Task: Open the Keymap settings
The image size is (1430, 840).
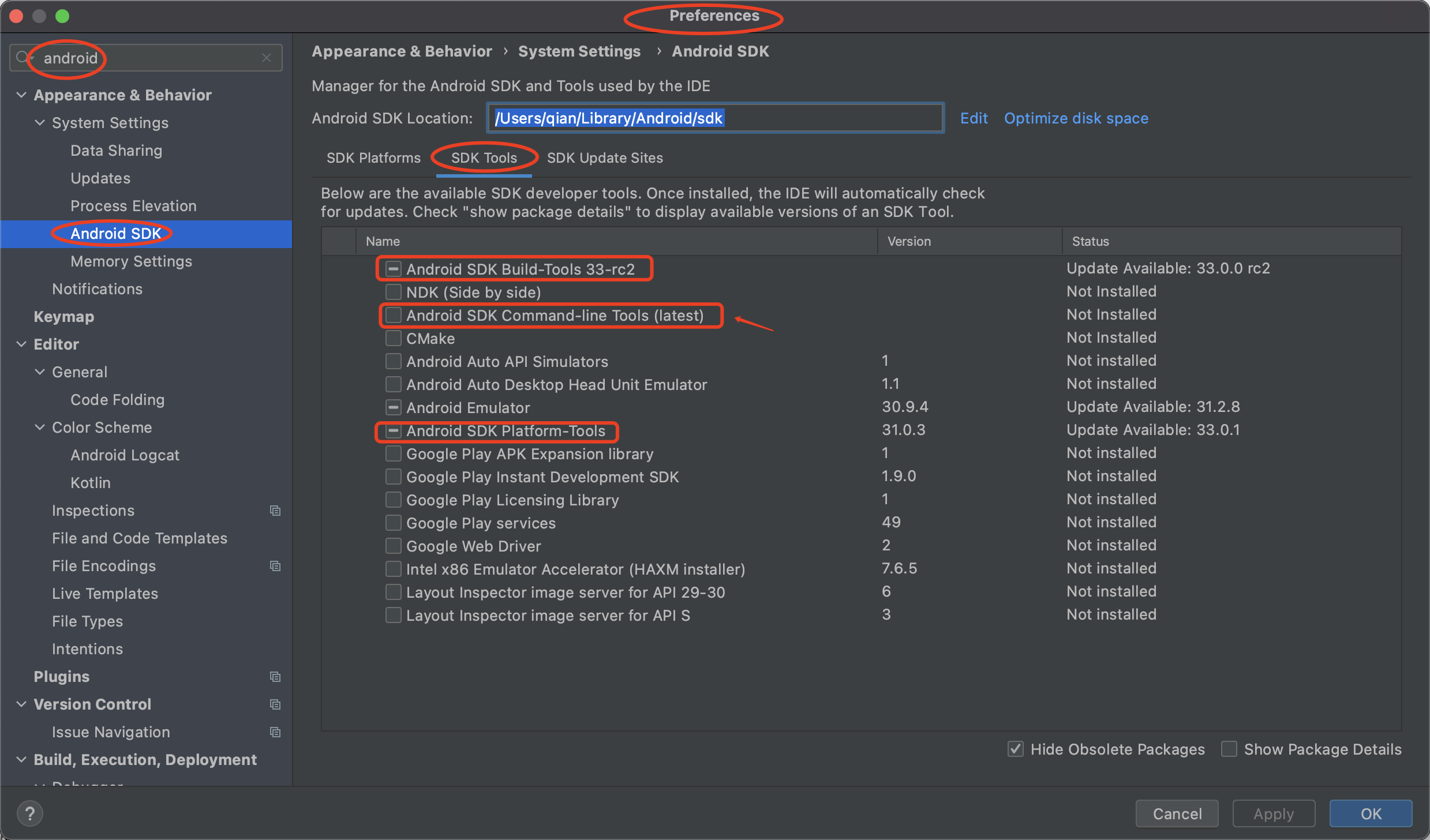Action: pos(63,317)
